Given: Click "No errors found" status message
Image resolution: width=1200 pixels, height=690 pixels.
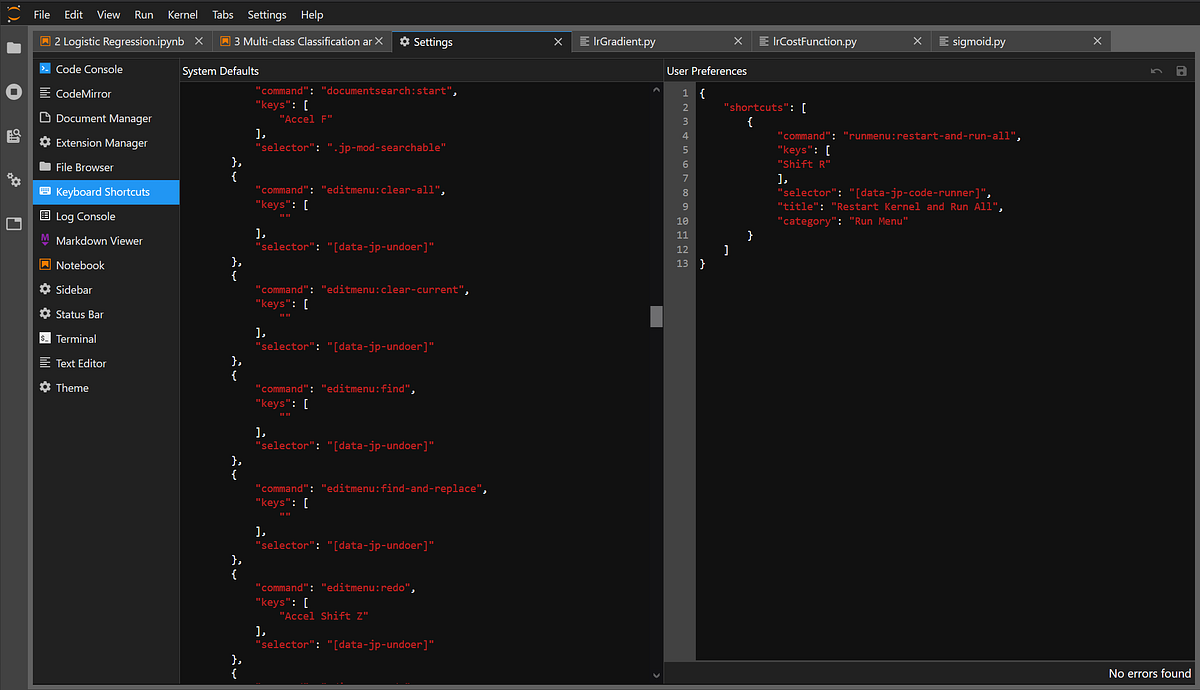Looking at the screenshot, I should point(1150,674).
